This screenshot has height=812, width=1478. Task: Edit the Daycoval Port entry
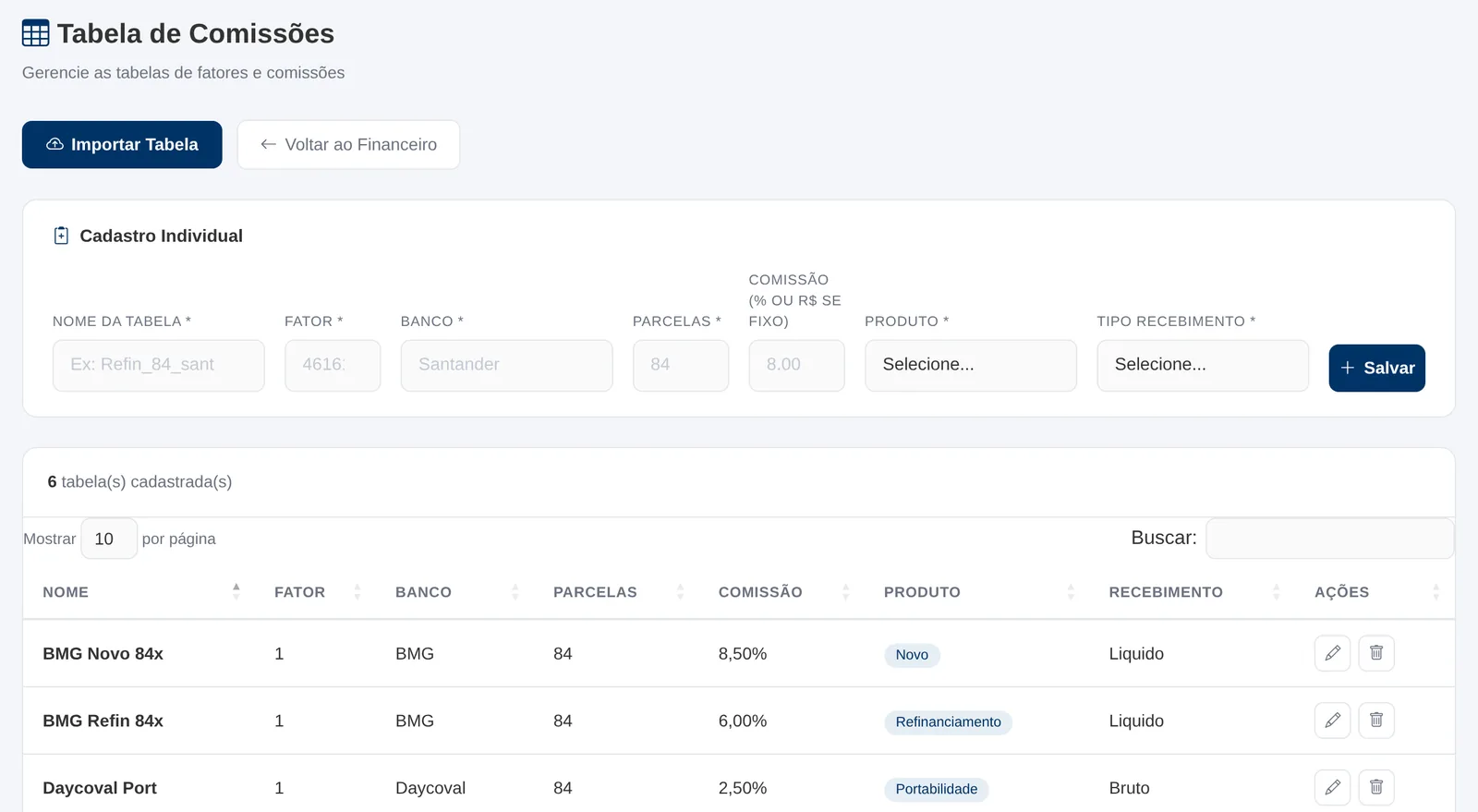coord(1332,787)
